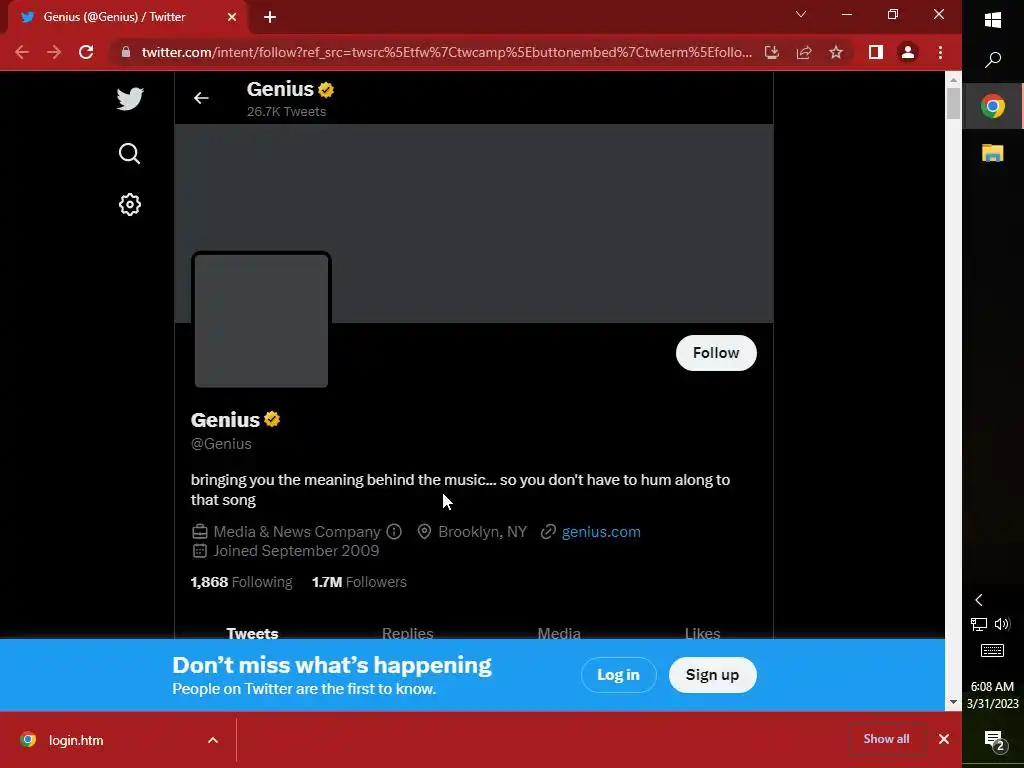Open the Settings gear in Twitter sidebar

[130, 204]
